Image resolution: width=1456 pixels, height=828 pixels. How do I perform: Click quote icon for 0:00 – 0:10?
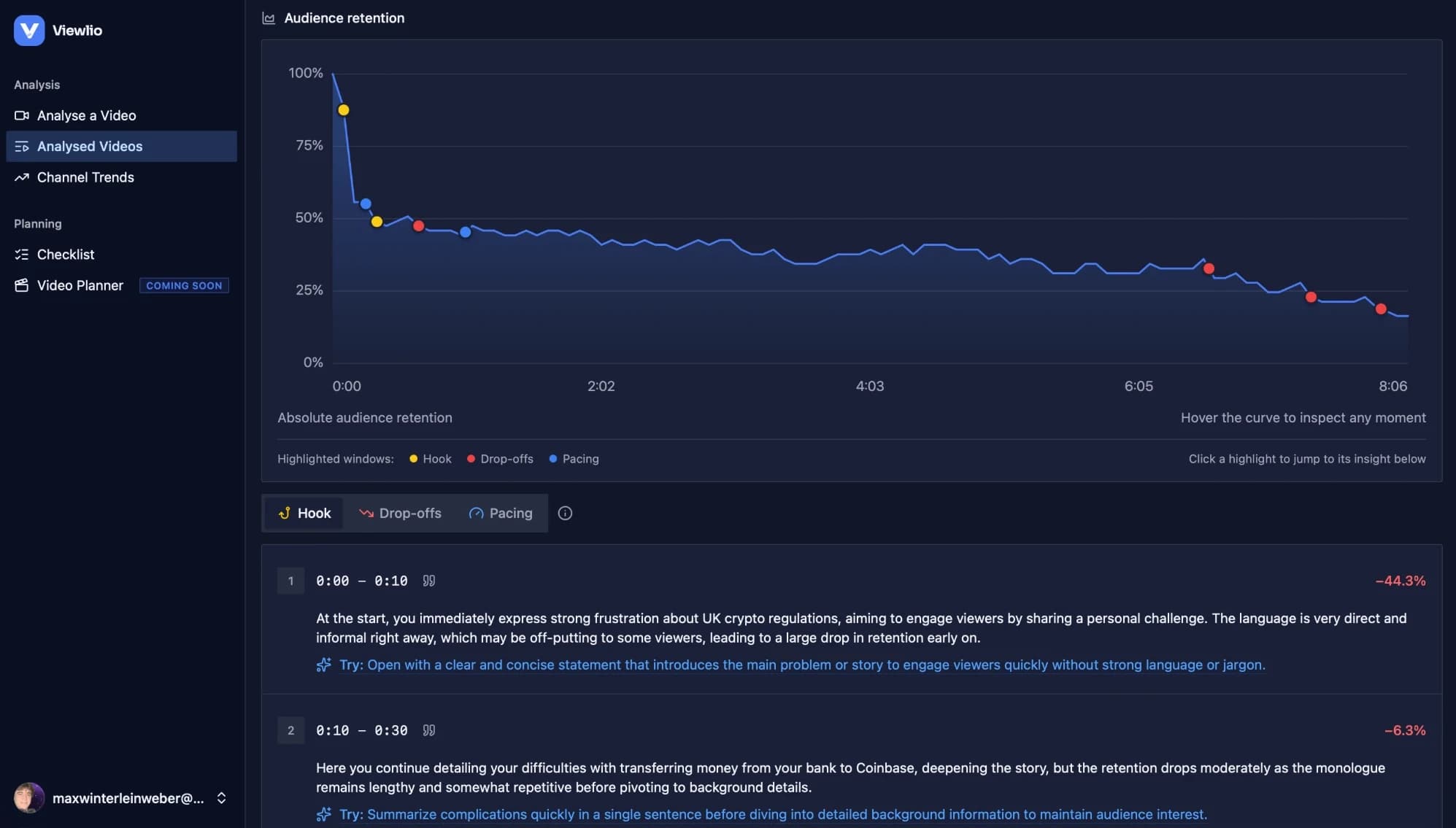coord(429,581)
